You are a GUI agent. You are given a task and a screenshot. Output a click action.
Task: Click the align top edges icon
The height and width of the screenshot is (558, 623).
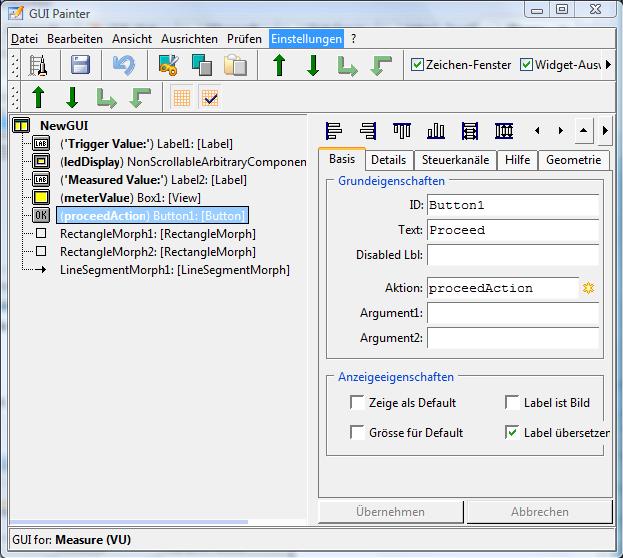(402, 130)
